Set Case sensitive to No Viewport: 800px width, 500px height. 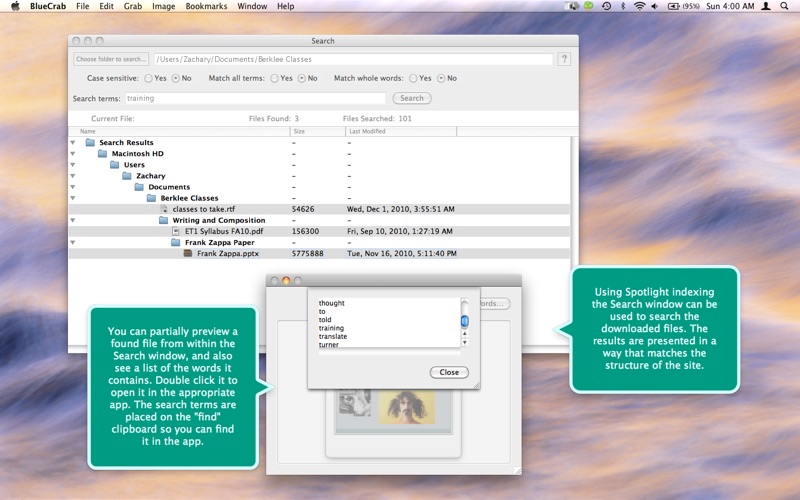(x=176, y=78)
